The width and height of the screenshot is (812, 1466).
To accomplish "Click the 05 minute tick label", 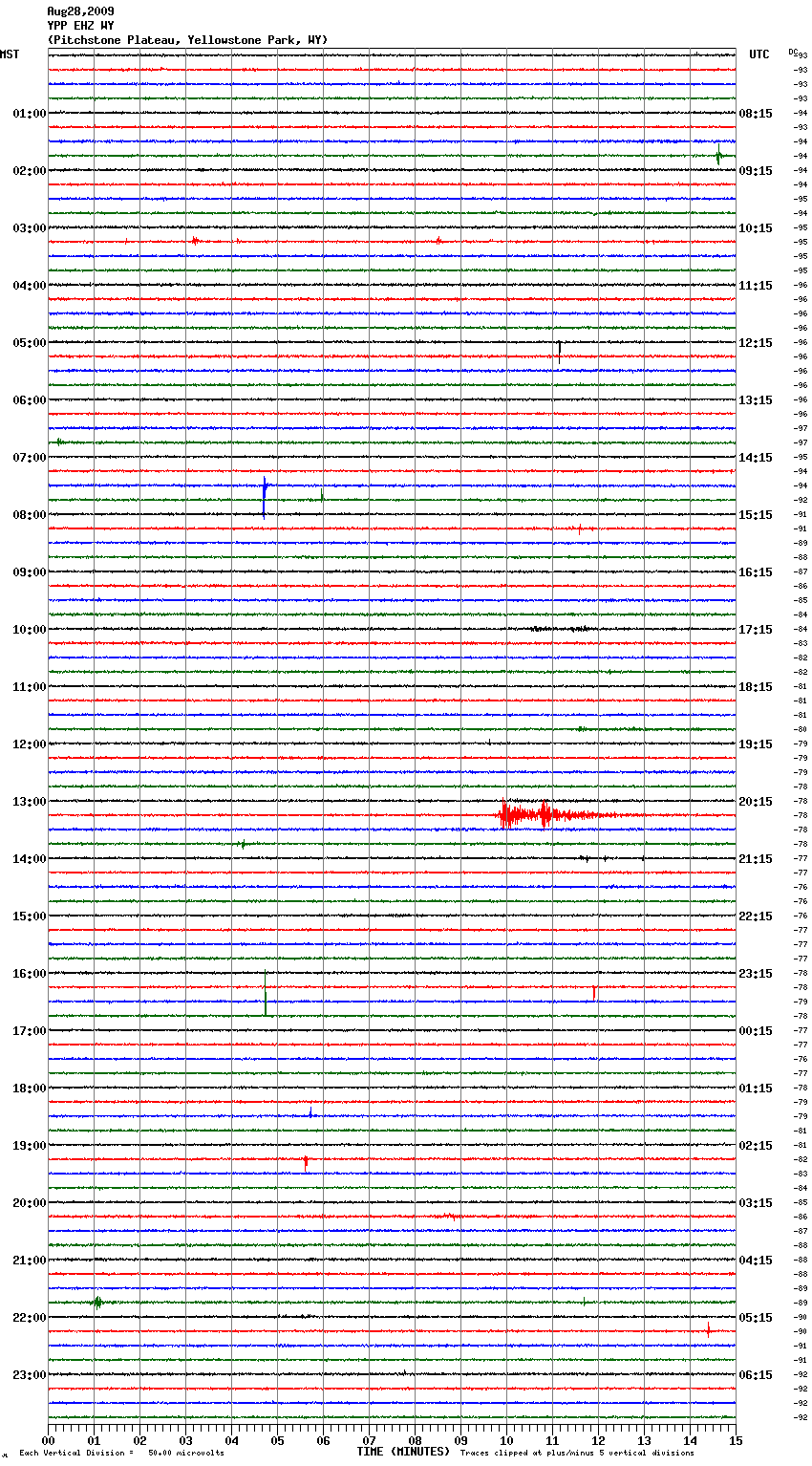I will [x=278, y=1440].
